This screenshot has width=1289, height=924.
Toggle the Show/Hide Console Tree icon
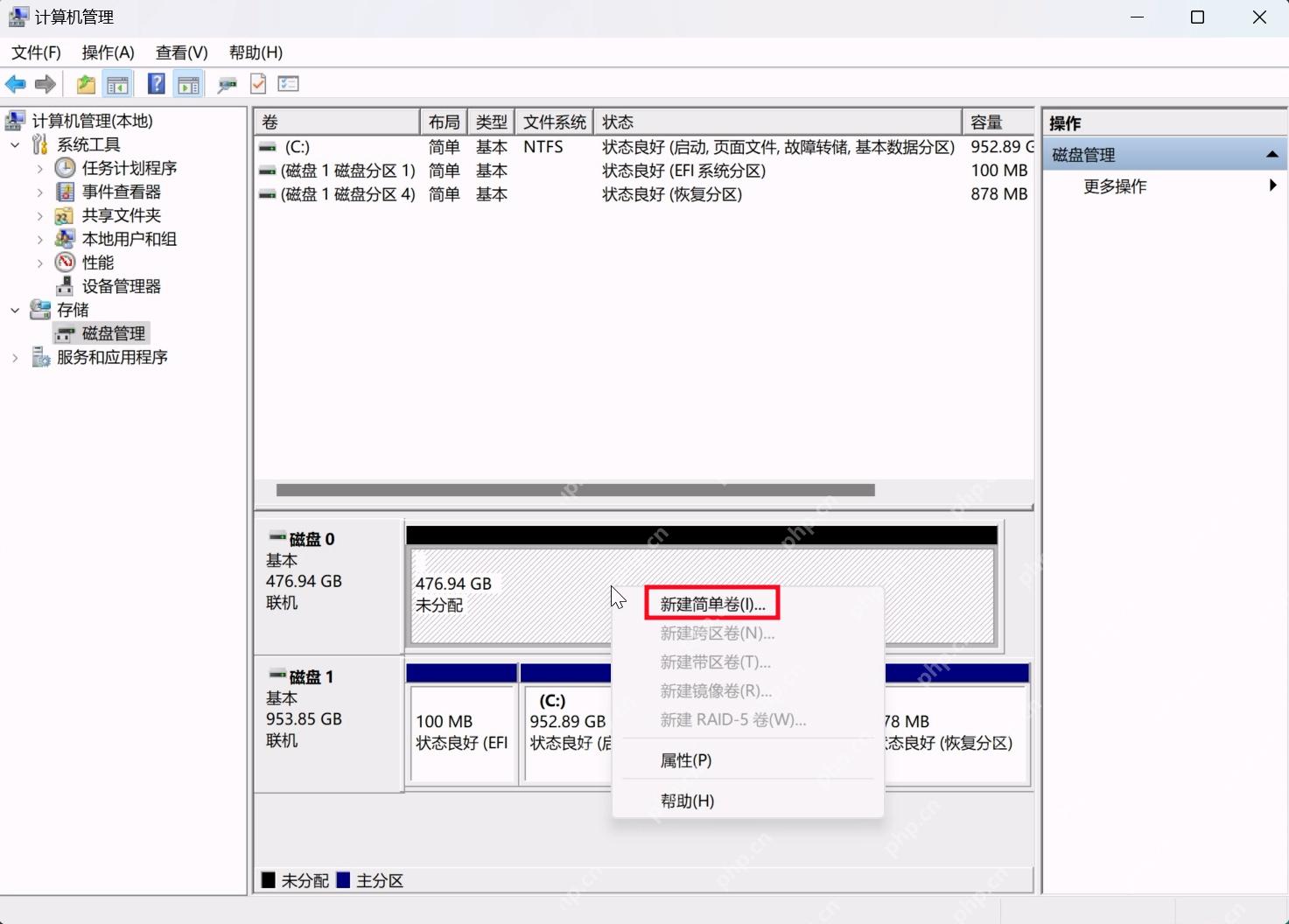coord(117,84)
